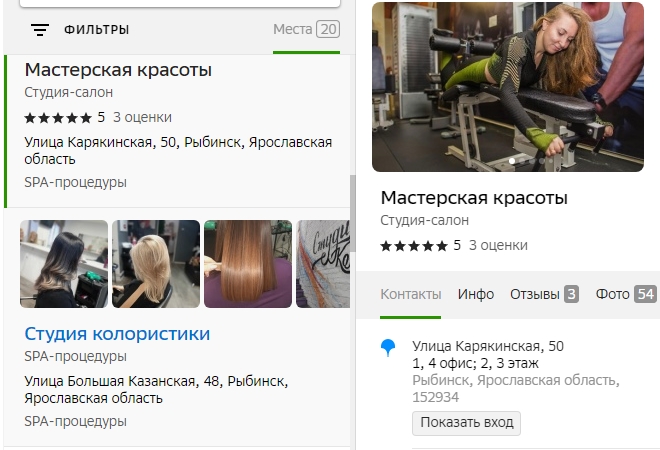Open the filters icon
This screenshot has height=450, width=660.
[40, 30]
